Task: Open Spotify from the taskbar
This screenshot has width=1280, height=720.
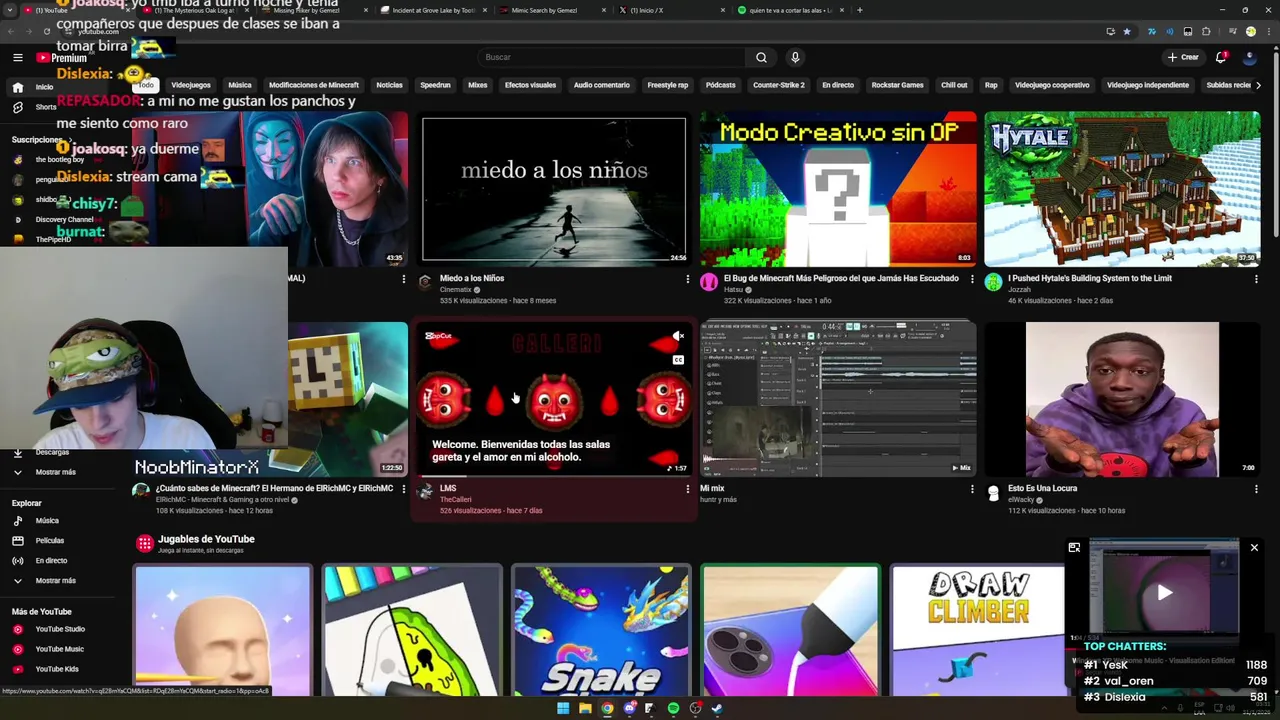Action: click(673, 708)
